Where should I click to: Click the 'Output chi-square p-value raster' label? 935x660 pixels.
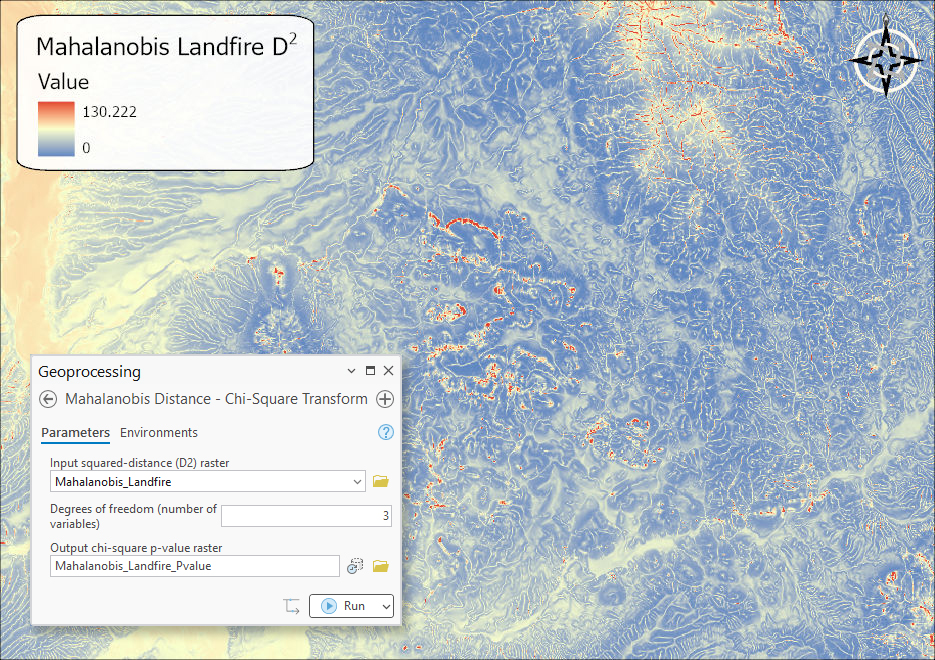click(136, 548)
